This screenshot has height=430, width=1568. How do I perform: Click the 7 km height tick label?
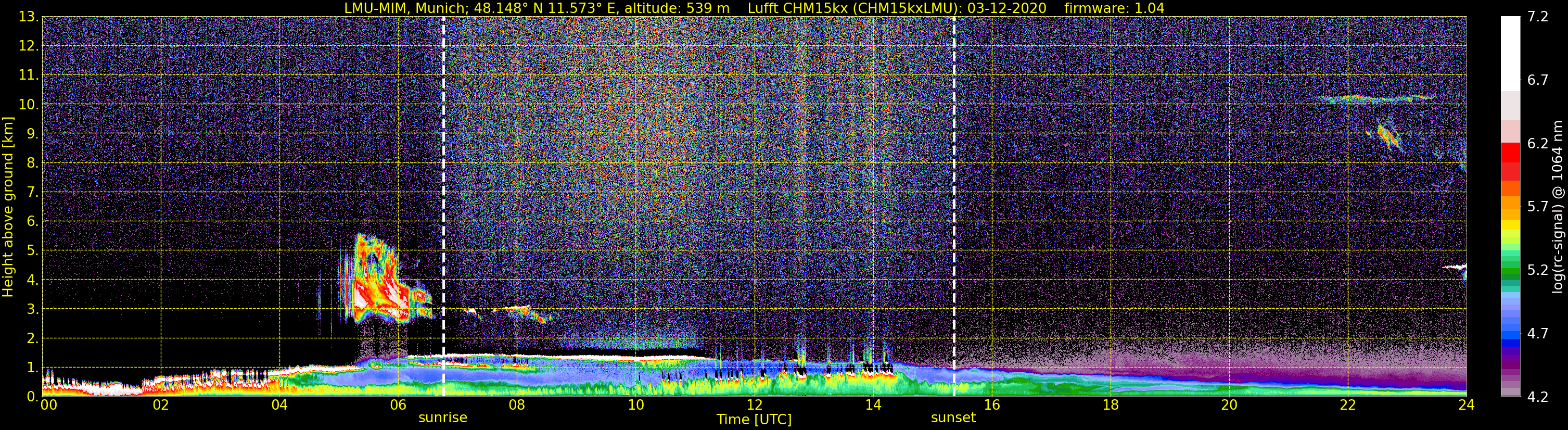coord(32,193)
